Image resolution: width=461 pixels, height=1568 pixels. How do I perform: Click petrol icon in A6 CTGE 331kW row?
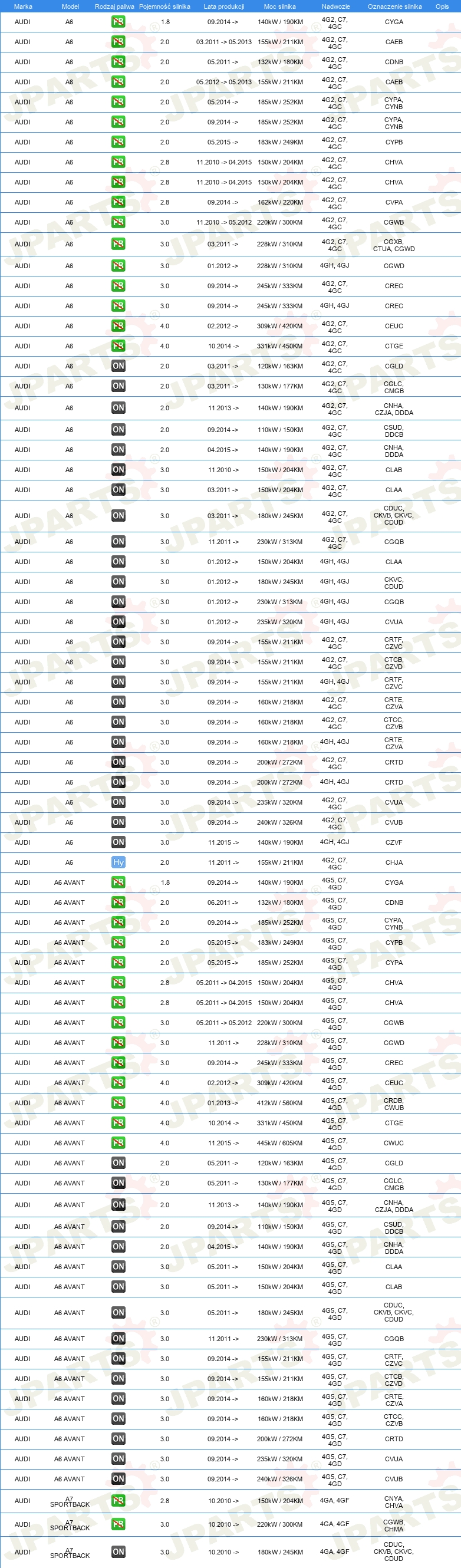coord(118,346)
